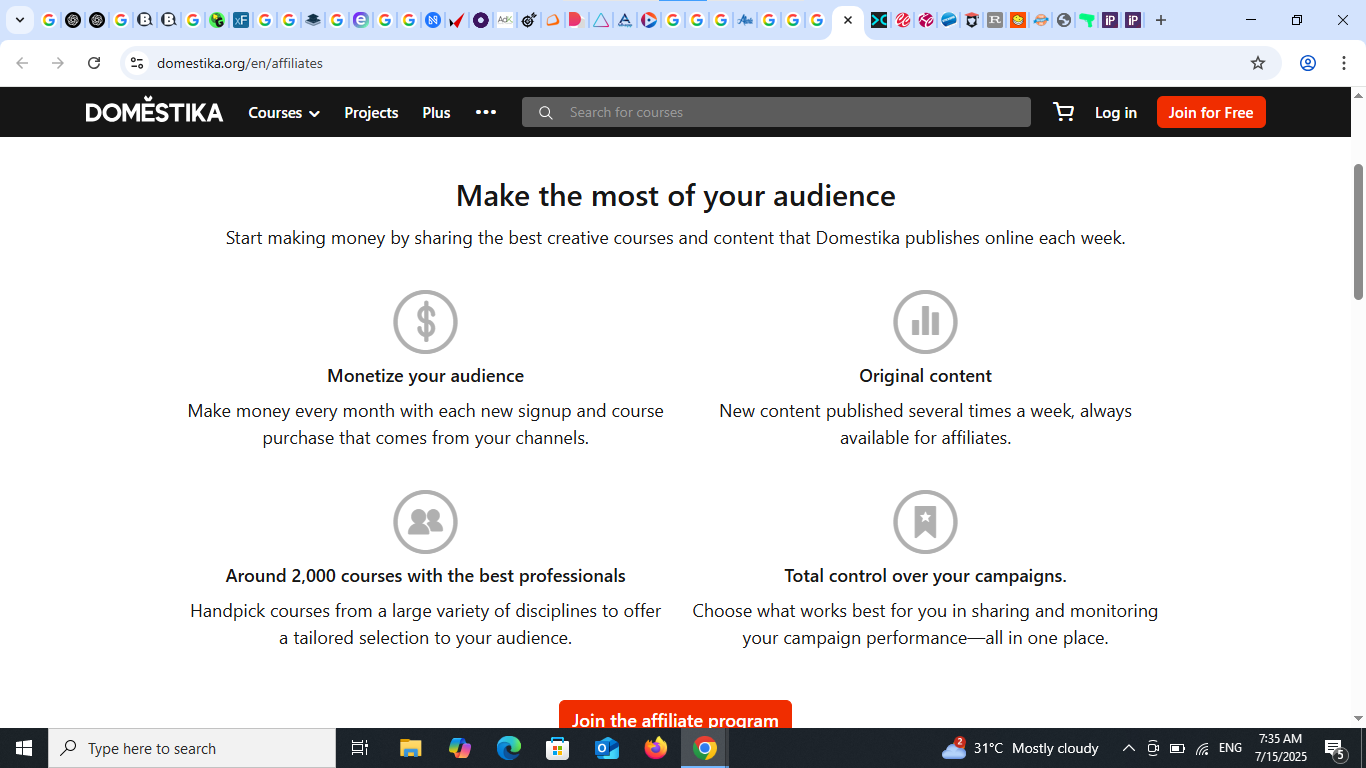Viewport: 1366px width, 768px height.
Task: Switch to the red checkmark favicon tab
Action: click(457, 20)
